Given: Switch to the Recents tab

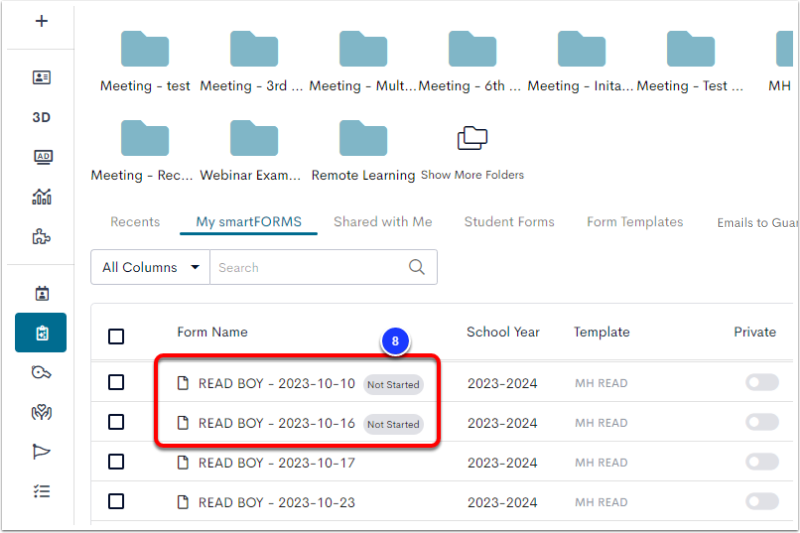Looking at the screenshot, I should click(x=135, y=222).
